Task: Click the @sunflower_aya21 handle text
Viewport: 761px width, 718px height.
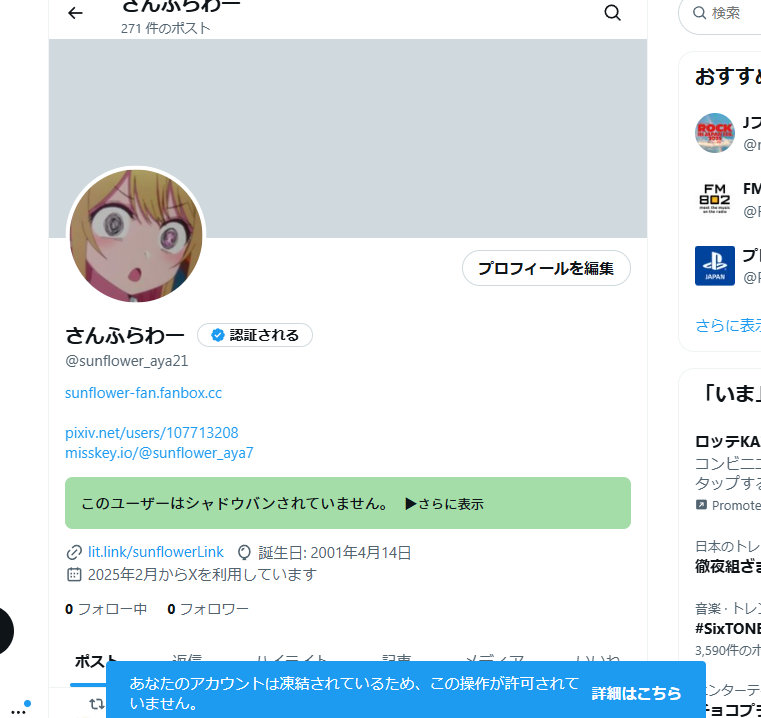Action: 127,361
